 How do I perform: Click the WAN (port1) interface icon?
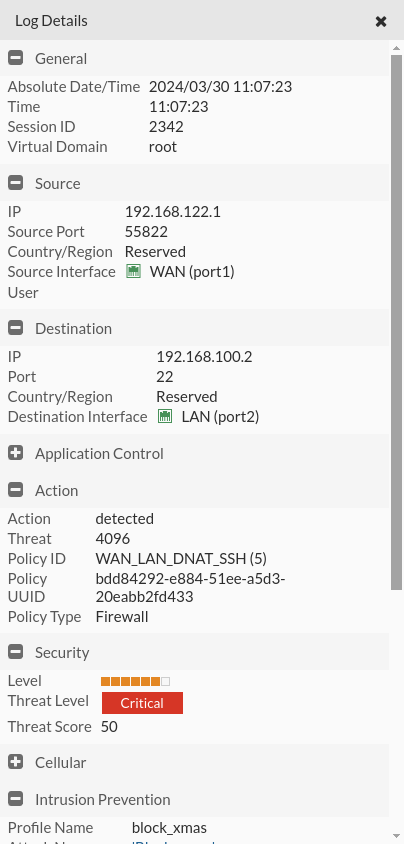pyautogui.click(x=133, y=271)
